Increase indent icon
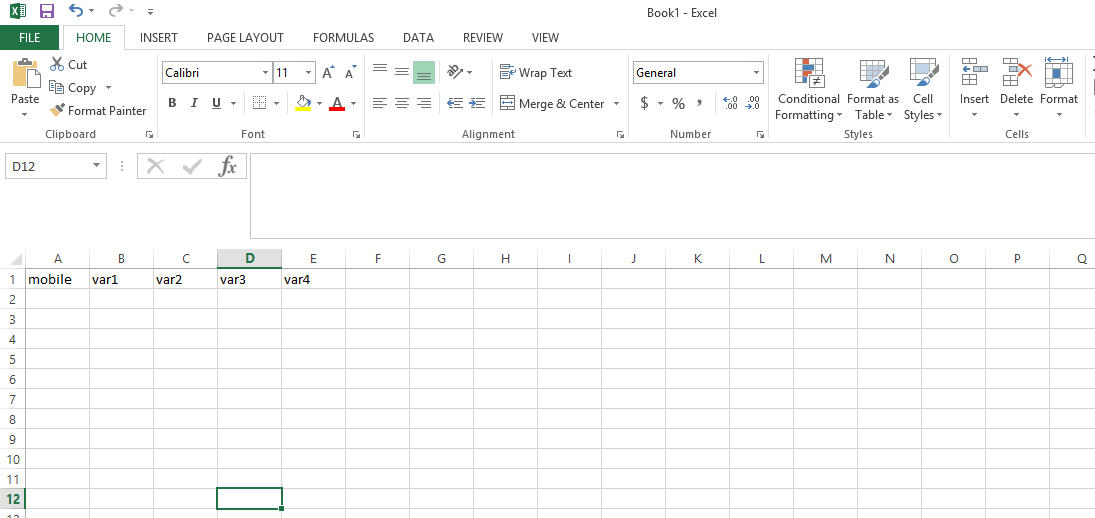Image resolution: width=1095 pixels, height=518 pixels. [478, 103]
